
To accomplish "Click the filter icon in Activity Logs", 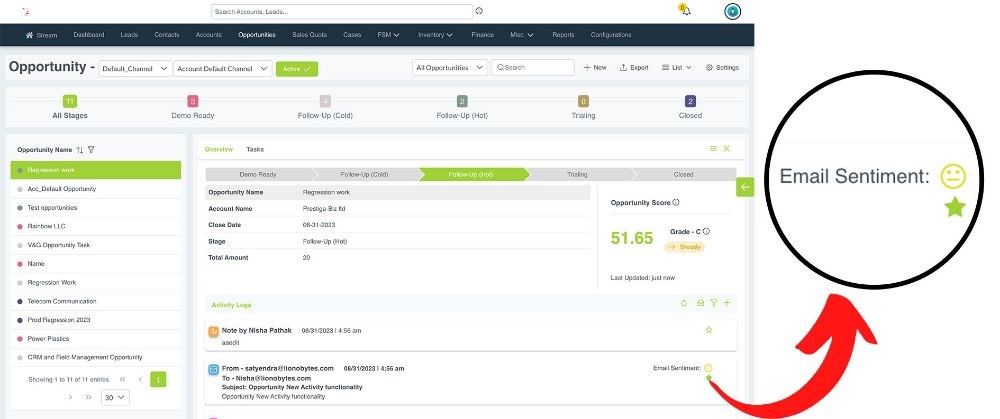I will click(713, 303).
